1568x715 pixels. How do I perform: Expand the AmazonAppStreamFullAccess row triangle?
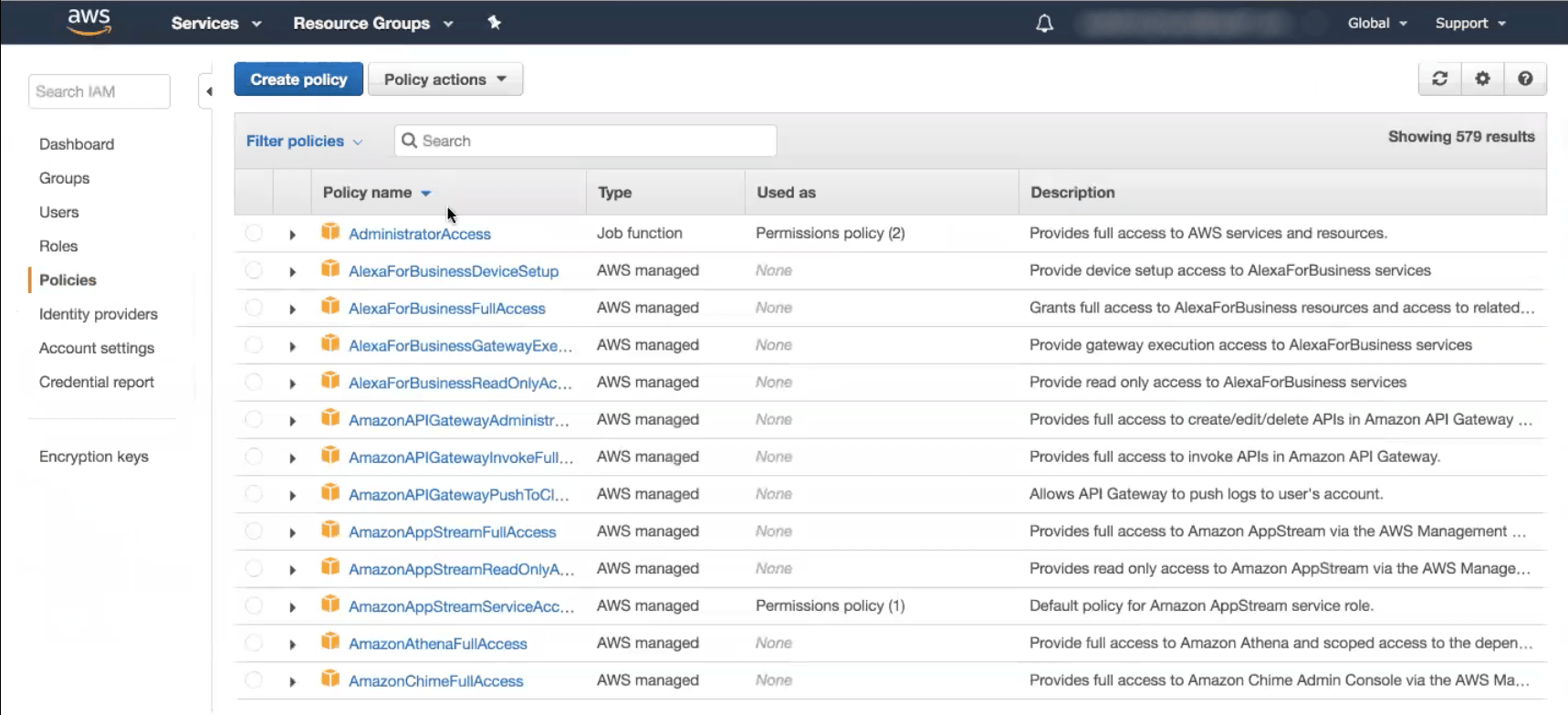coord(292,532)
